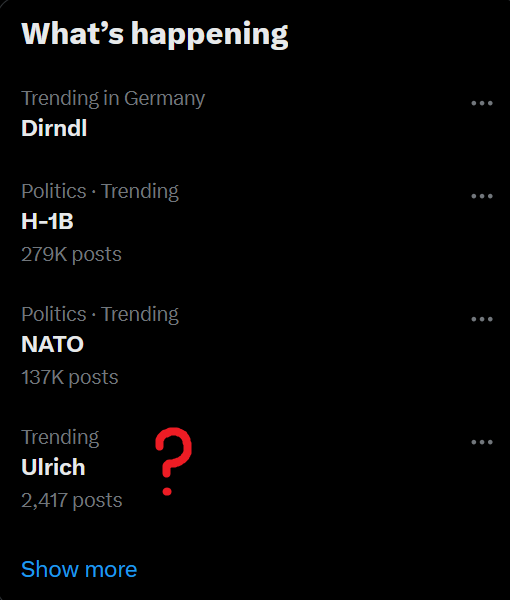Click empty space right of NATO title
The height and width of the screenshot is (600, 510).
[x=268, y=344]
